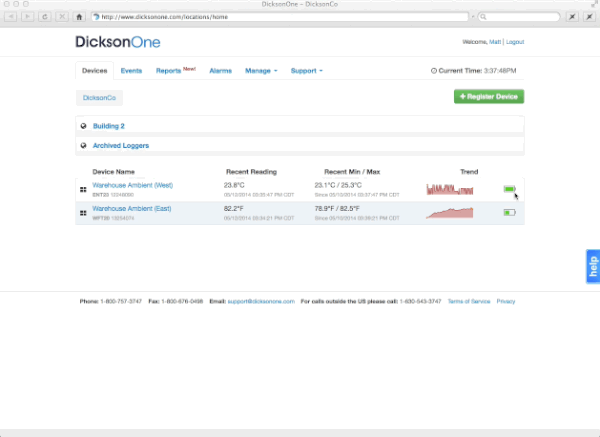Select the DicksonCo breadcrumb
Image resolution: width=600 pixels, height=437 pixels.
coord(99,98)
